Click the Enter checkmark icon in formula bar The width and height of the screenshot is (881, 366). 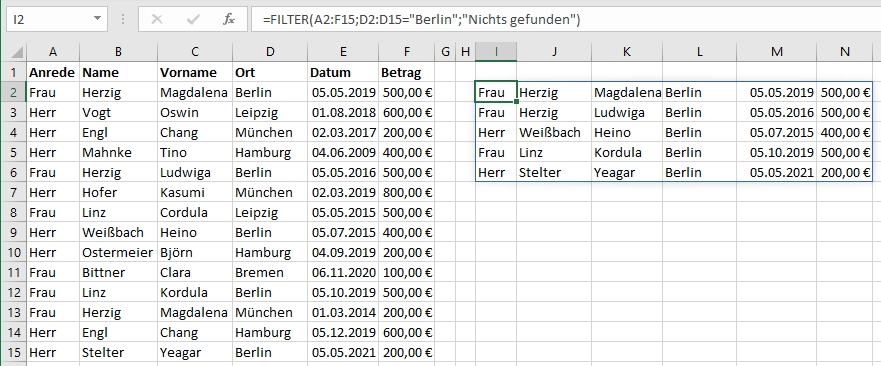(193, 20)
